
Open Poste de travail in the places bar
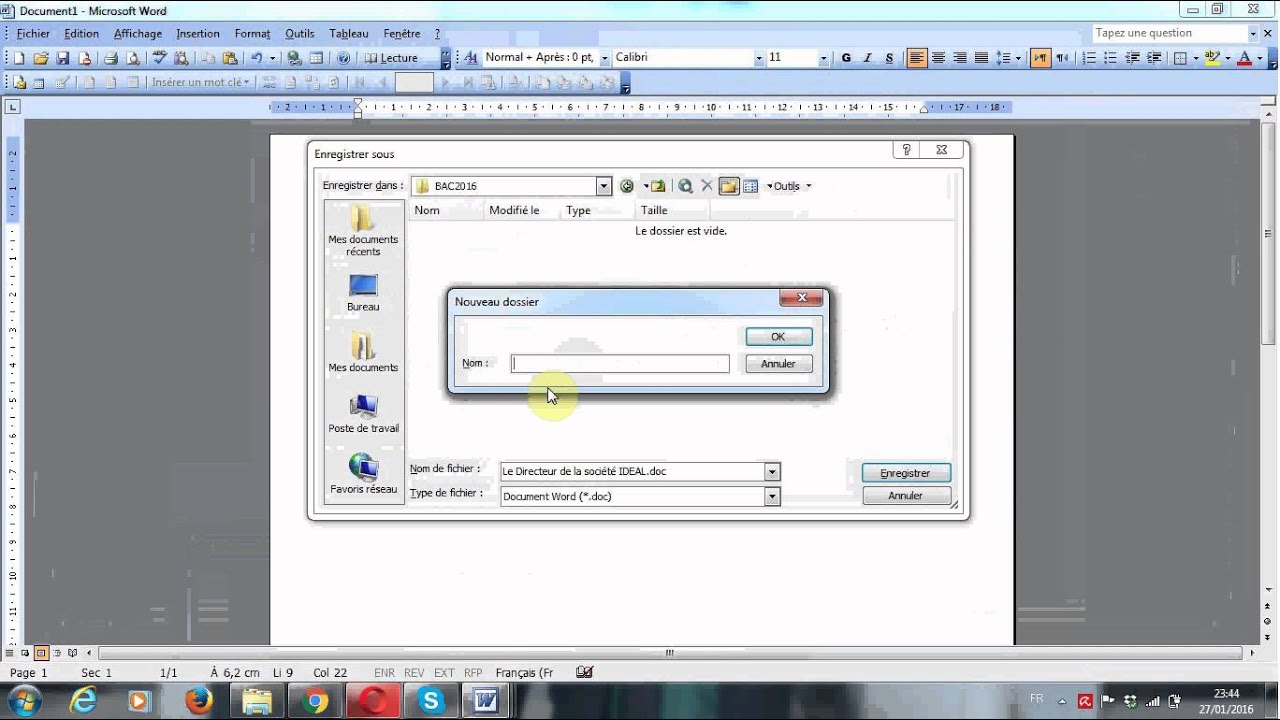click(x=363, y=414)
